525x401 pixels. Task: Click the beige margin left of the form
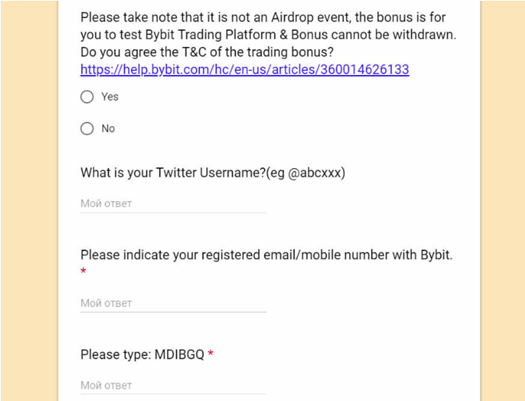pyautogui.click(x=29, y=200)
